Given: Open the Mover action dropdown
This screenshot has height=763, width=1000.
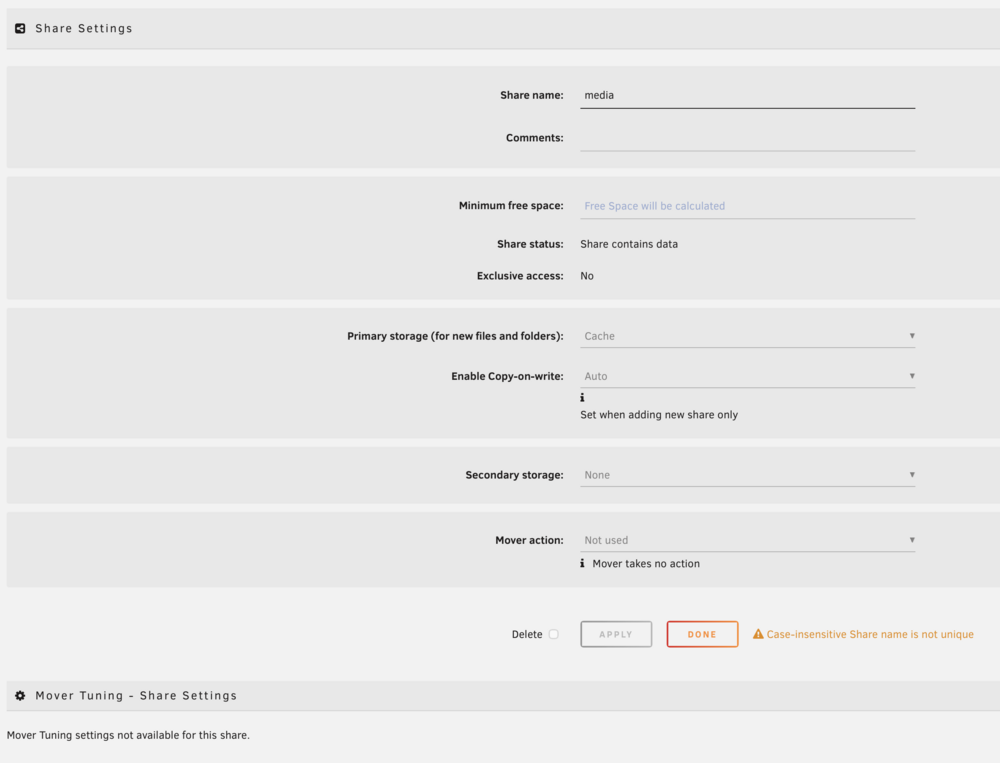Looking at the screenshot, I should pos(747,540).
